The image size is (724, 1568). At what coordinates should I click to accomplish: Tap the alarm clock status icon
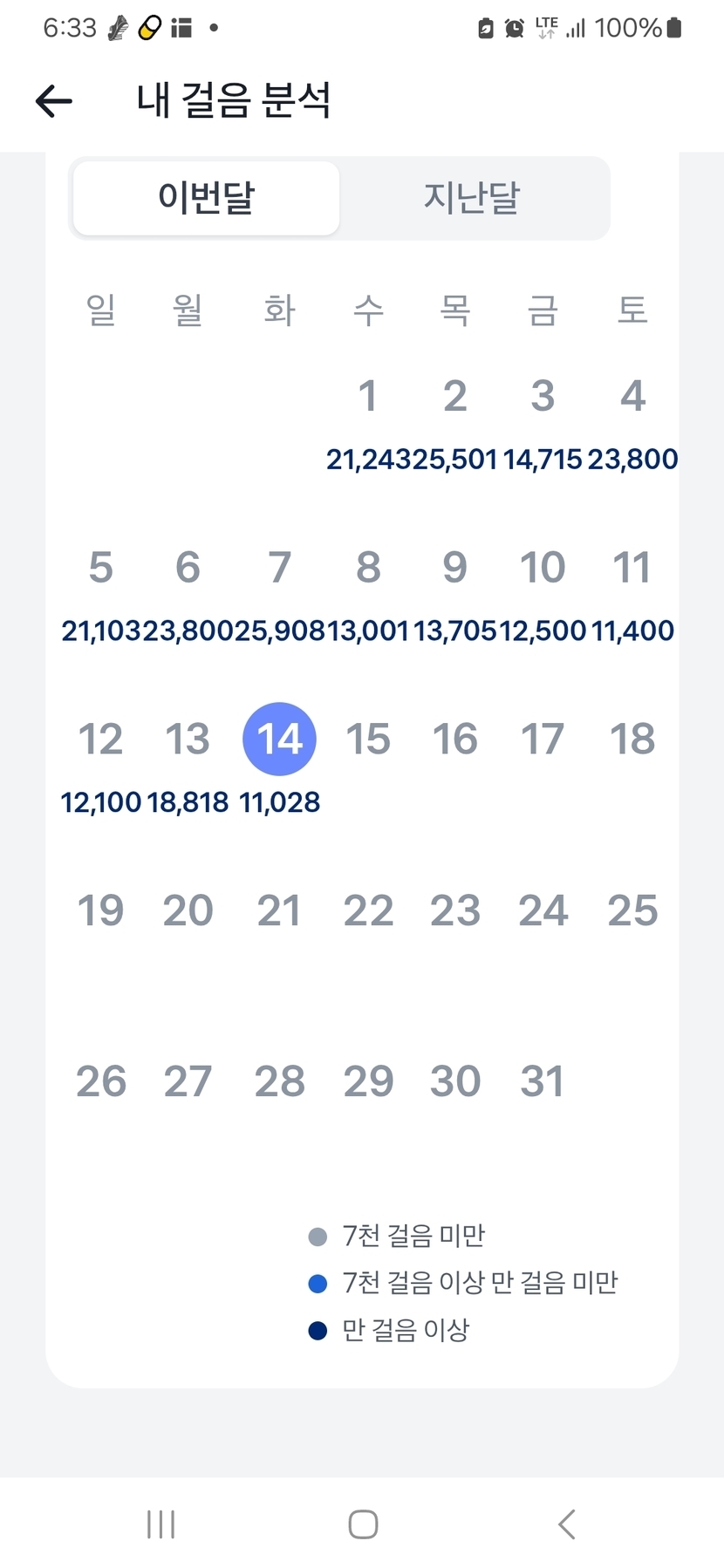coord(515,29)
